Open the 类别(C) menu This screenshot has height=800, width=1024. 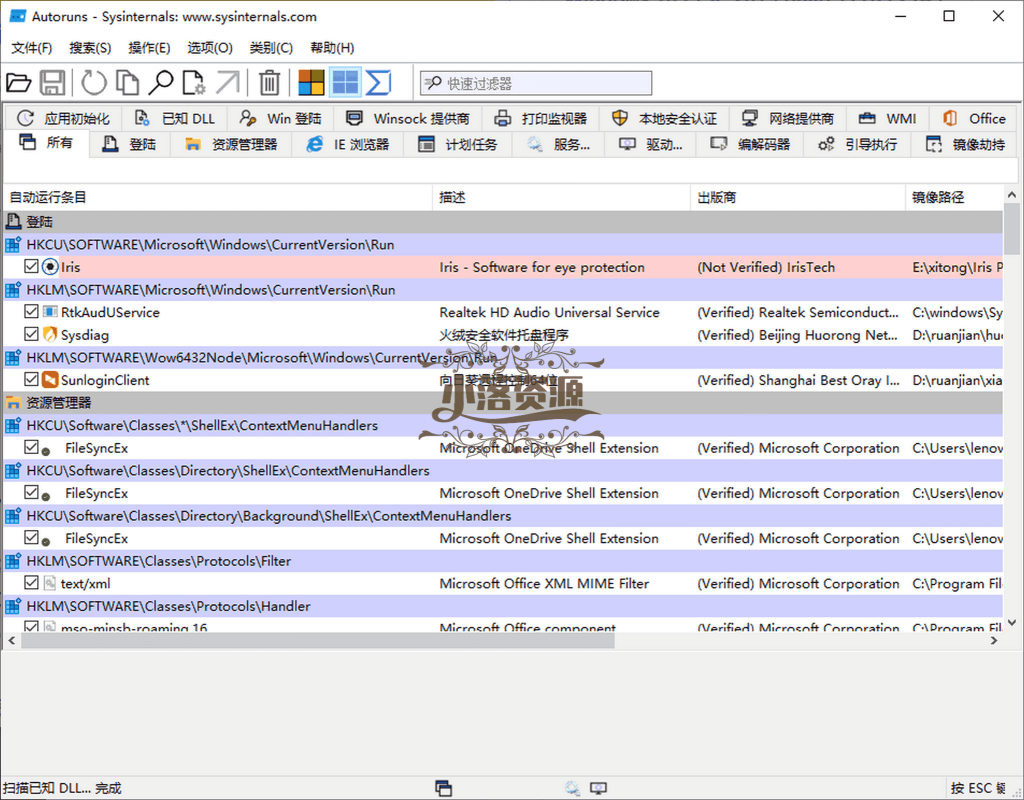coord(271,48)
